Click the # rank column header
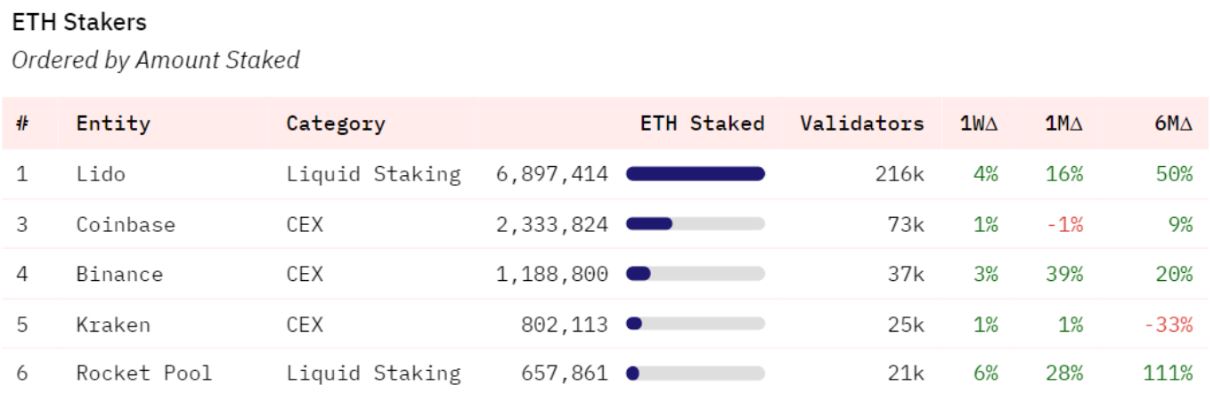The image size is (1210, 393). (21, 125)
